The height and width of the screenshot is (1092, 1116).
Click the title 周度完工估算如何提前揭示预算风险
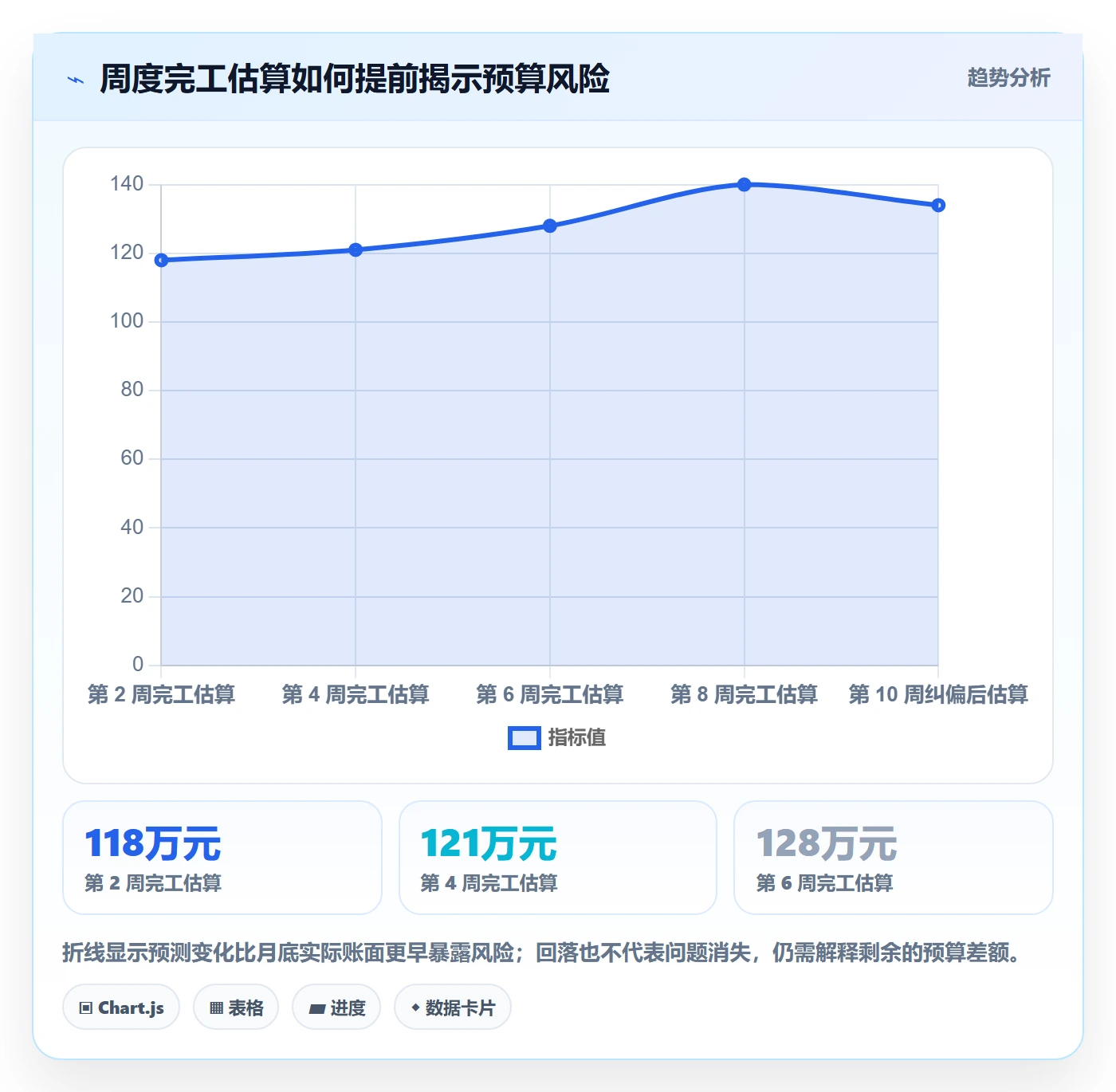[355, 79]
